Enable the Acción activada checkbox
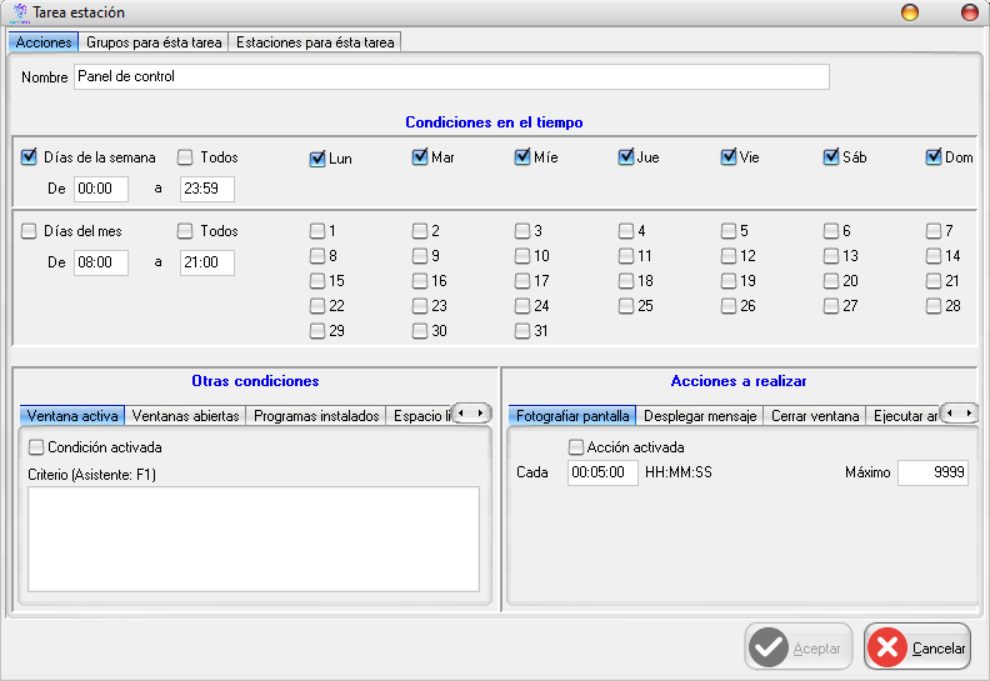Viewport: 990px width, 681px height. coord(575,447)
